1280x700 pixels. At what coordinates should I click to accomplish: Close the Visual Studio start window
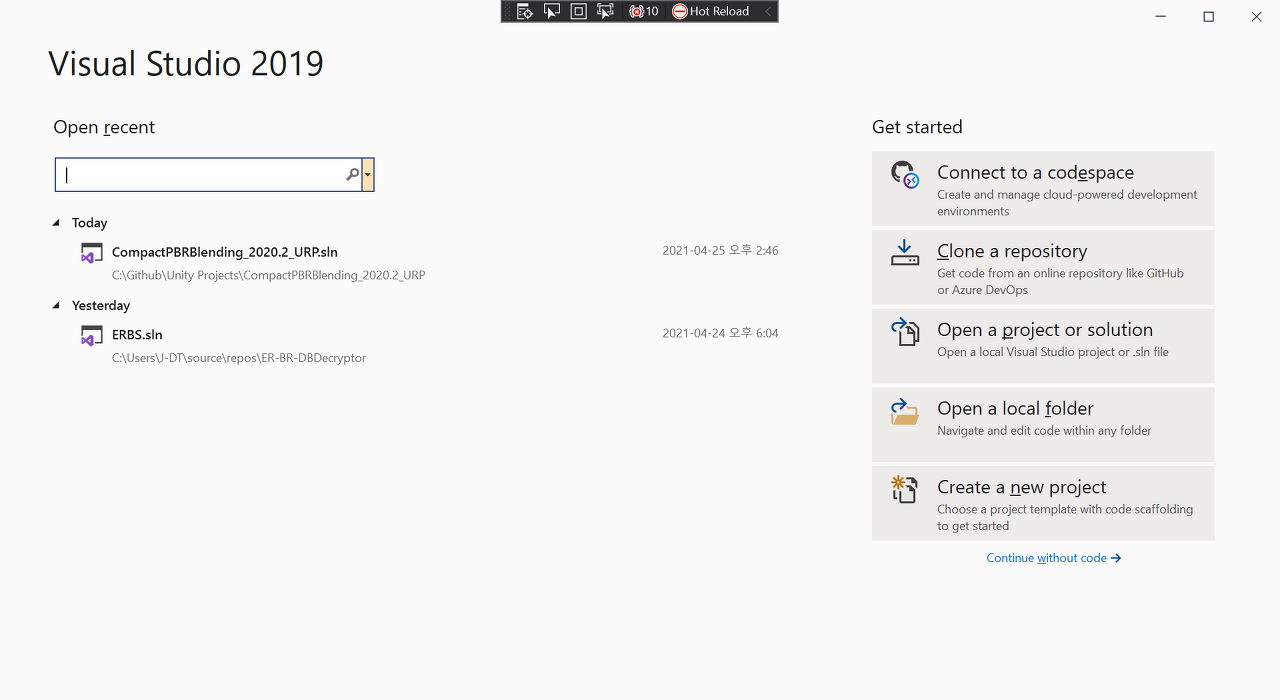(1256, 16)
